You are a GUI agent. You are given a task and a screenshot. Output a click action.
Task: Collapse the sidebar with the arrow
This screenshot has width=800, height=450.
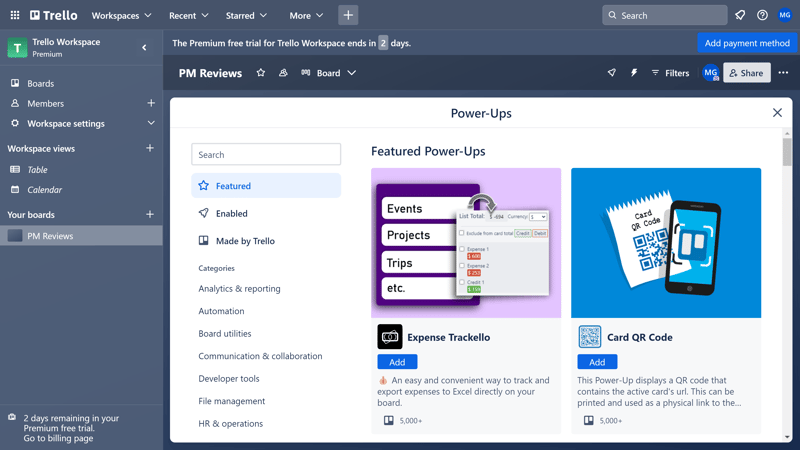pos(144,47)
